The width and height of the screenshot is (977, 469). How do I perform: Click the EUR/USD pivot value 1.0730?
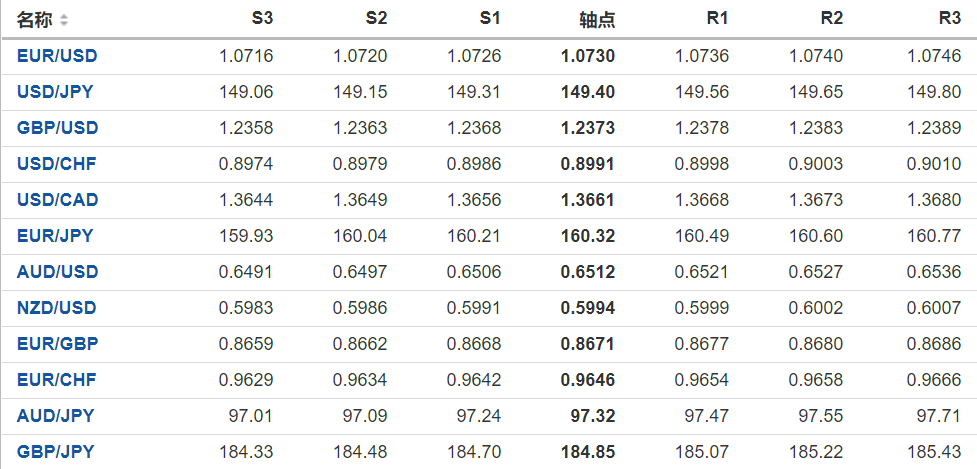589,56
